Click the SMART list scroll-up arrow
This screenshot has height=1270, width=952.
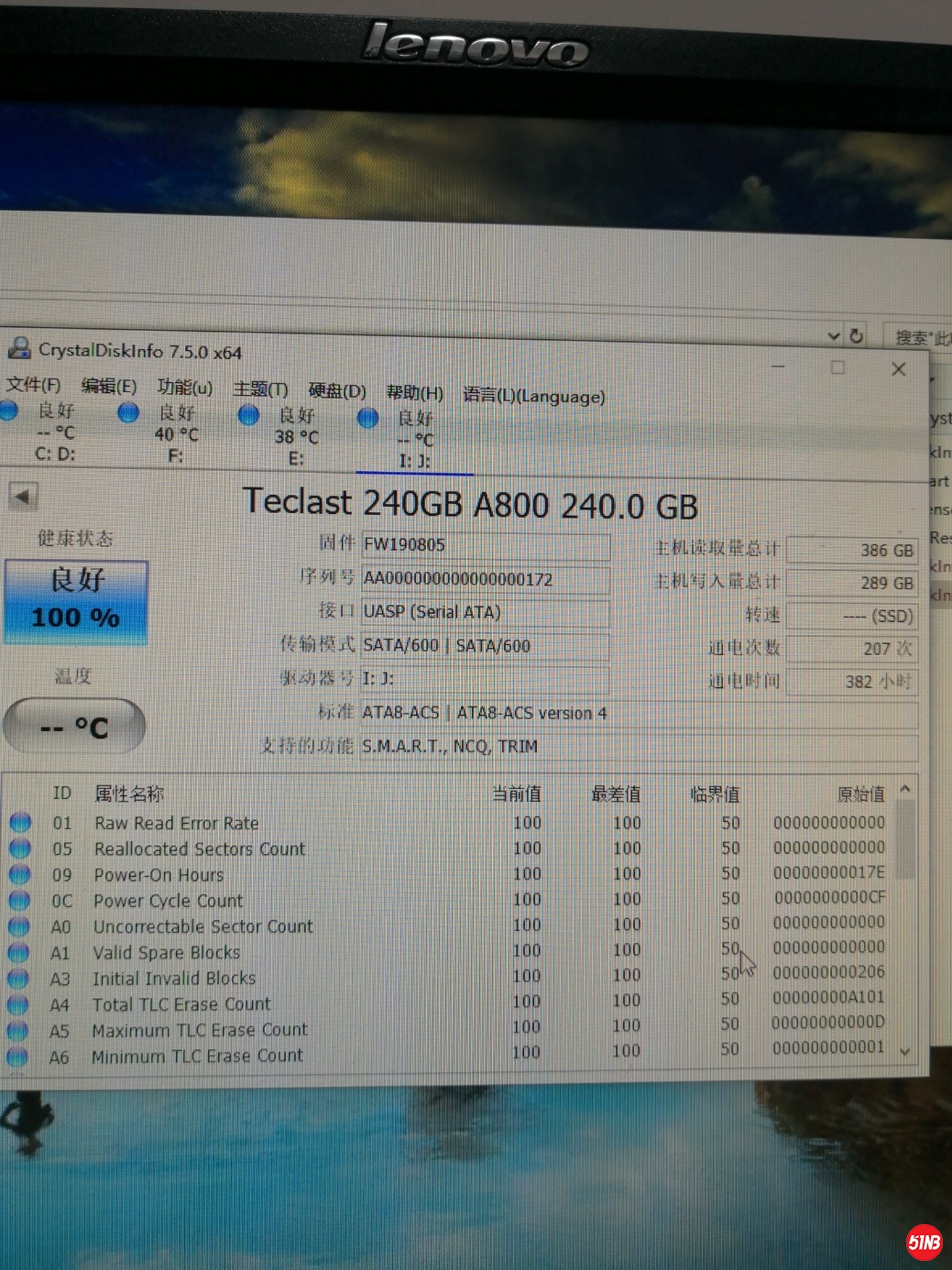coord(905,789)
